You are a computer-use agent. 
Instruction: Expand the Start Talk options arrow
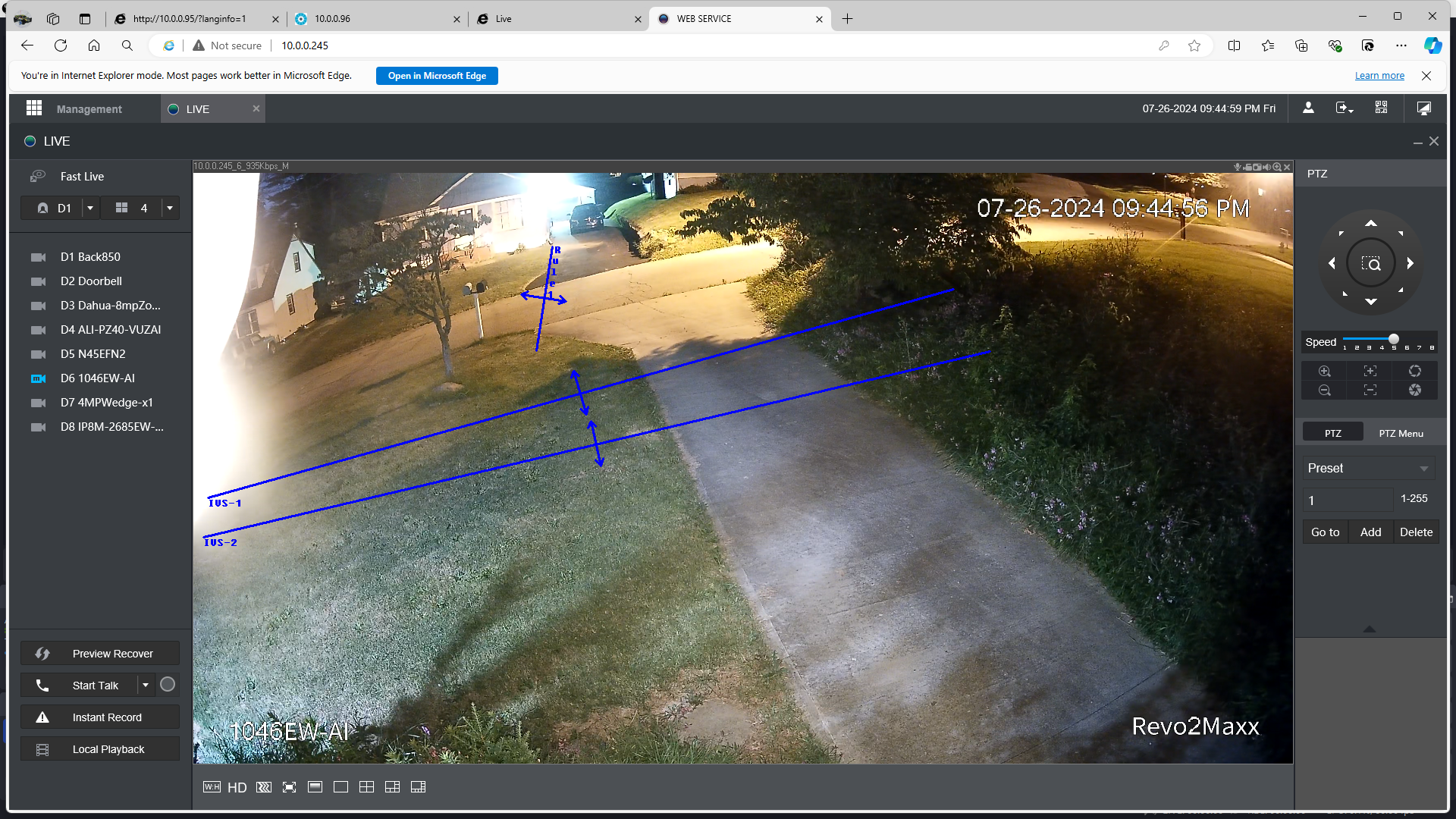point(146,685)
